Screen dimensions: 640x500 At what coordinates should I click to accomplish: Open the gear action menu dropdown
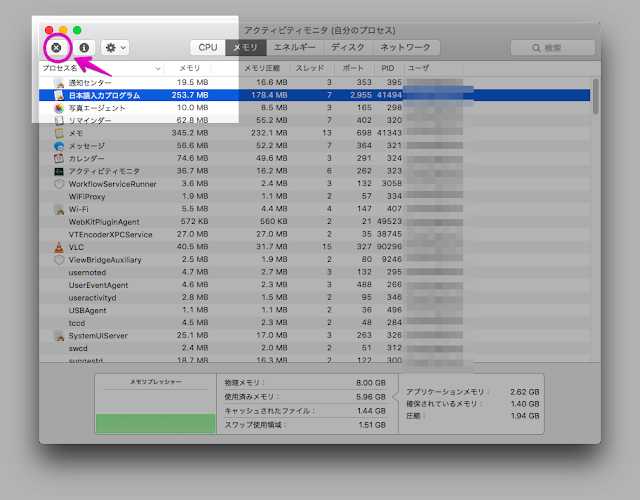115,47
